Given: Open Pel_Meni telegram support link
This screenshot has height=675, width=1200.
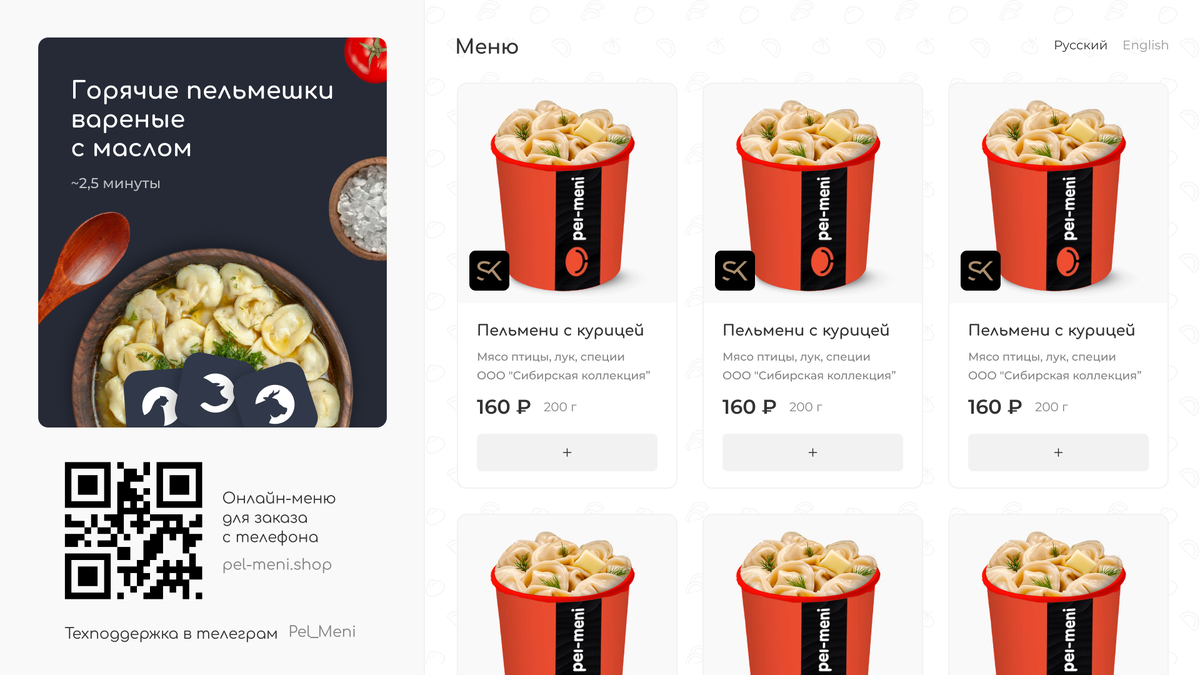Looking at the screenshot, I should [x=322, y=632].
